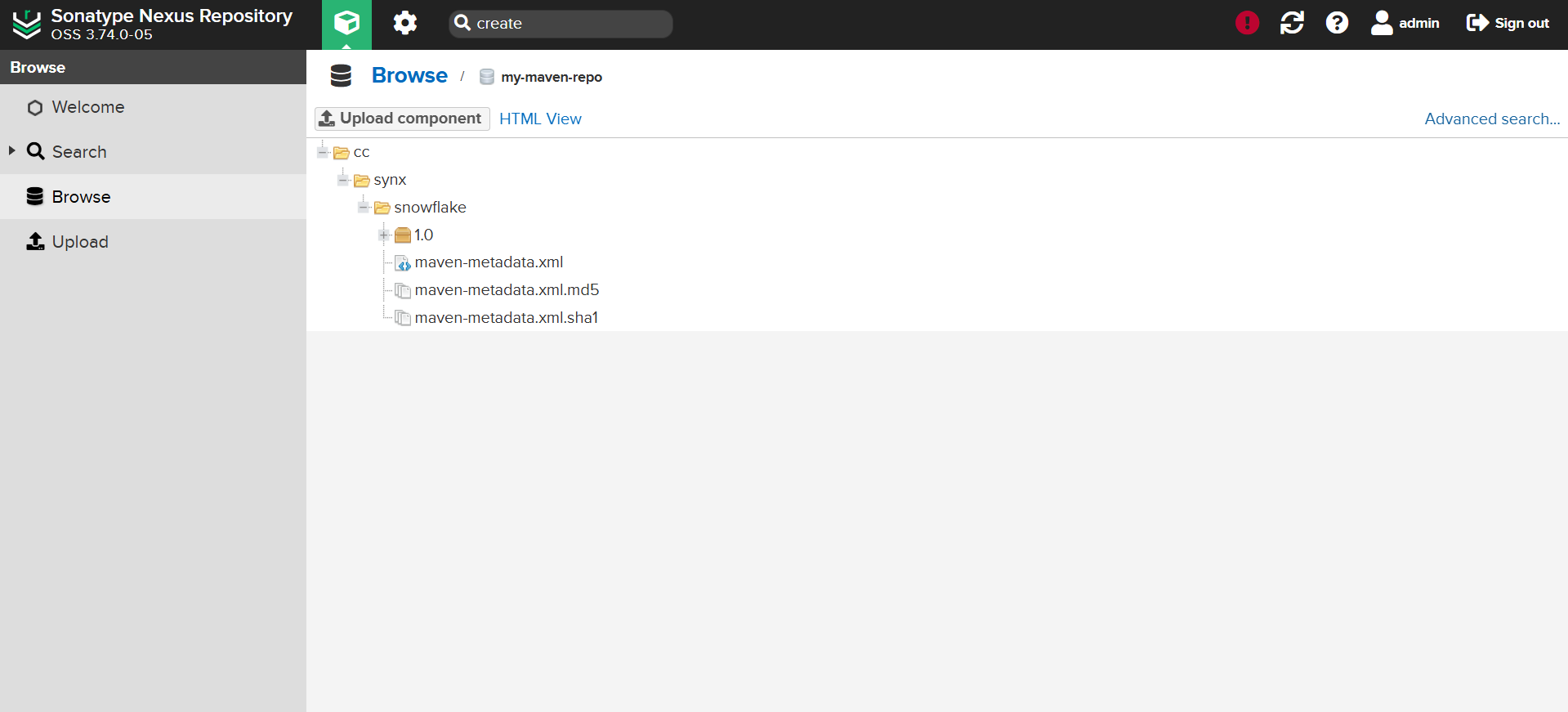Image resolution: width=1568 pixels, height=712 pixels.
Task: Expand the Search menu arrow in sidebar
Action: (11, 150)
